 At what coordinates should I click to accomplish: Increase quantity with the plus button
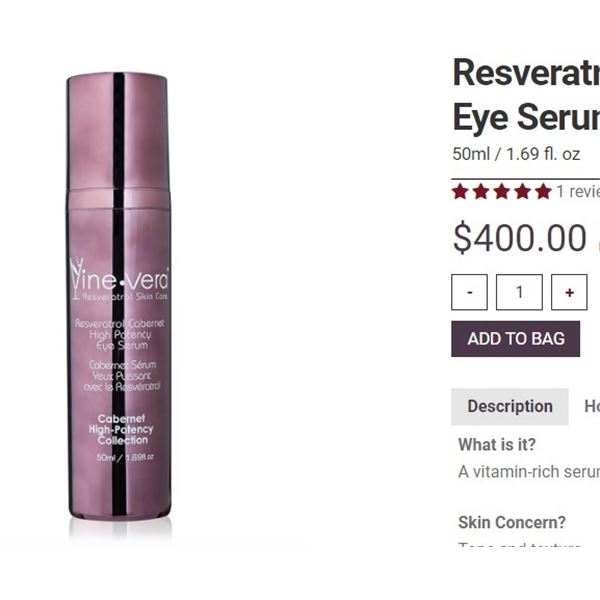click(569, 292)
